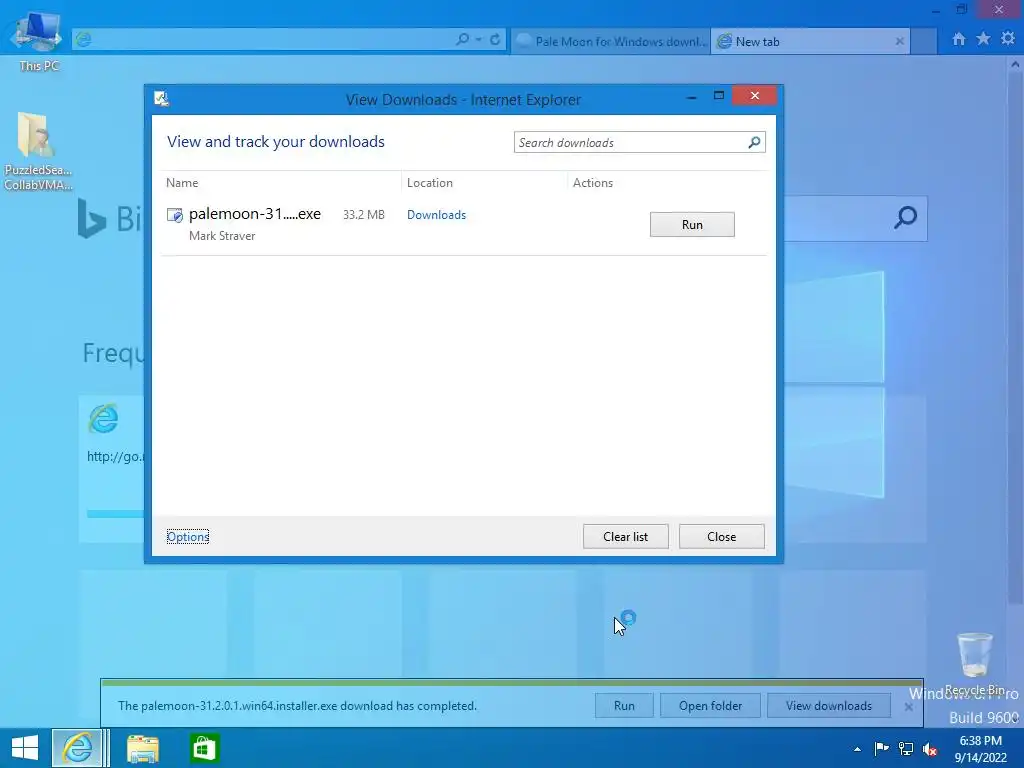This screenshot has height=768, width=1024.
Task: Open a new blank tab button
Action: click(x=924, y=41)
